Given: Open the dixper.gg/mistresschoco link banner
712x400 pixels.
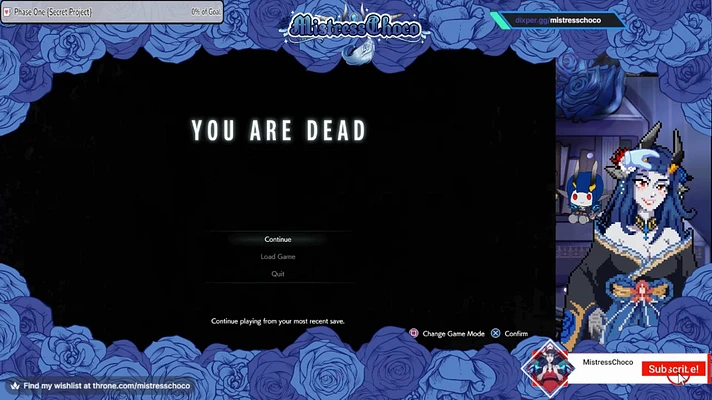Looking at the screenshot, I should point(558,20).
